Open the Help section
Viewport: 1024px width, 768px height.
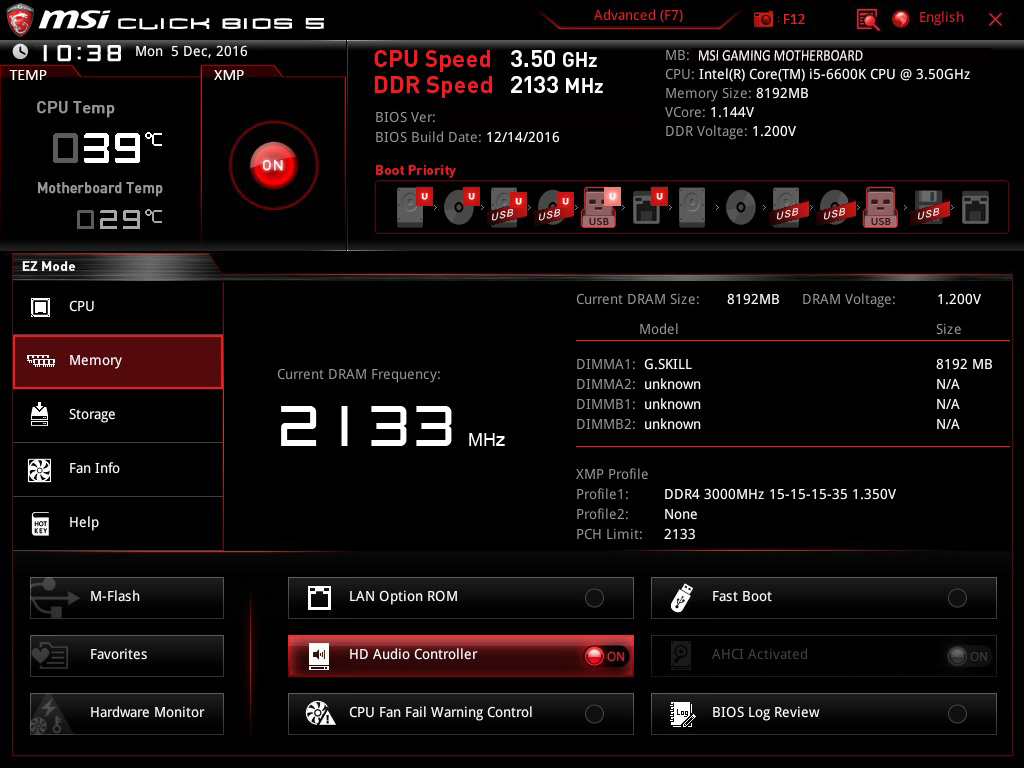click(x=118, y=523)
